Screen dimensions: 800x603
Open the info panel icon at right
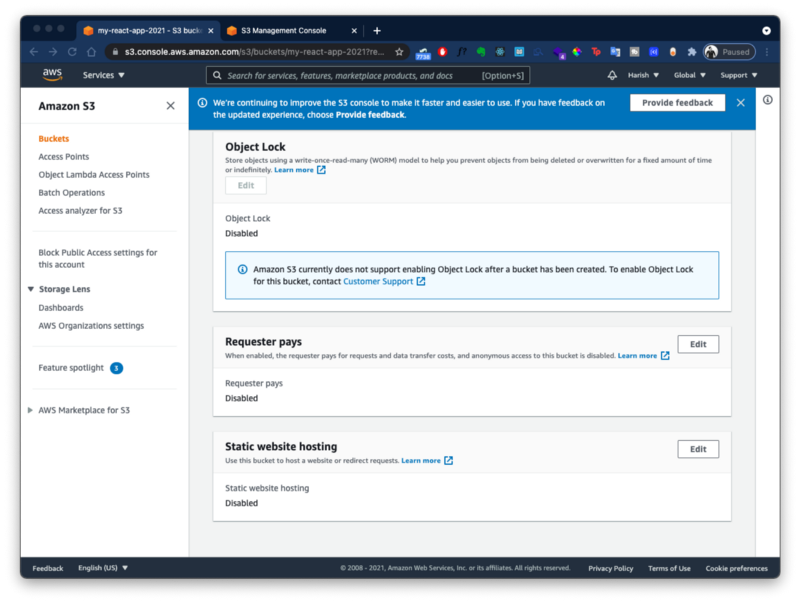pos(767,100)
